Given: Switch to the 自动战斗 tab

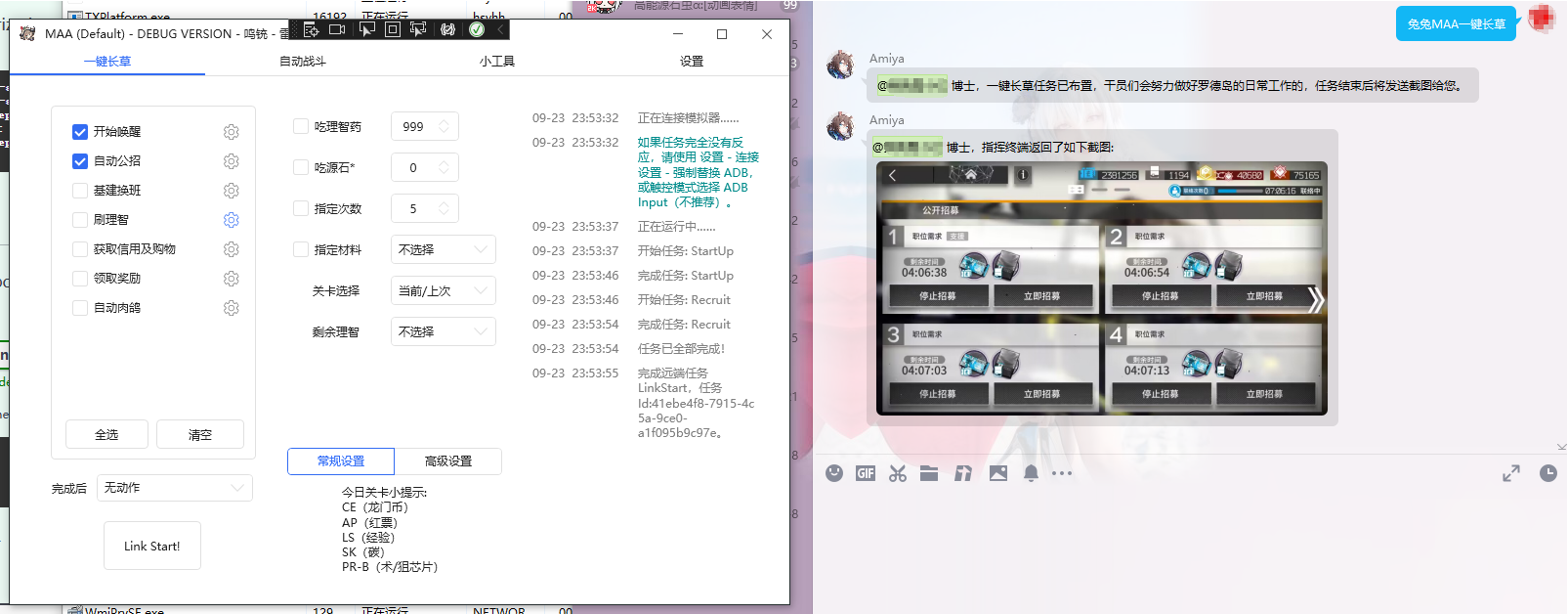Looking at the screenshot, I should (x=303, y=61).
